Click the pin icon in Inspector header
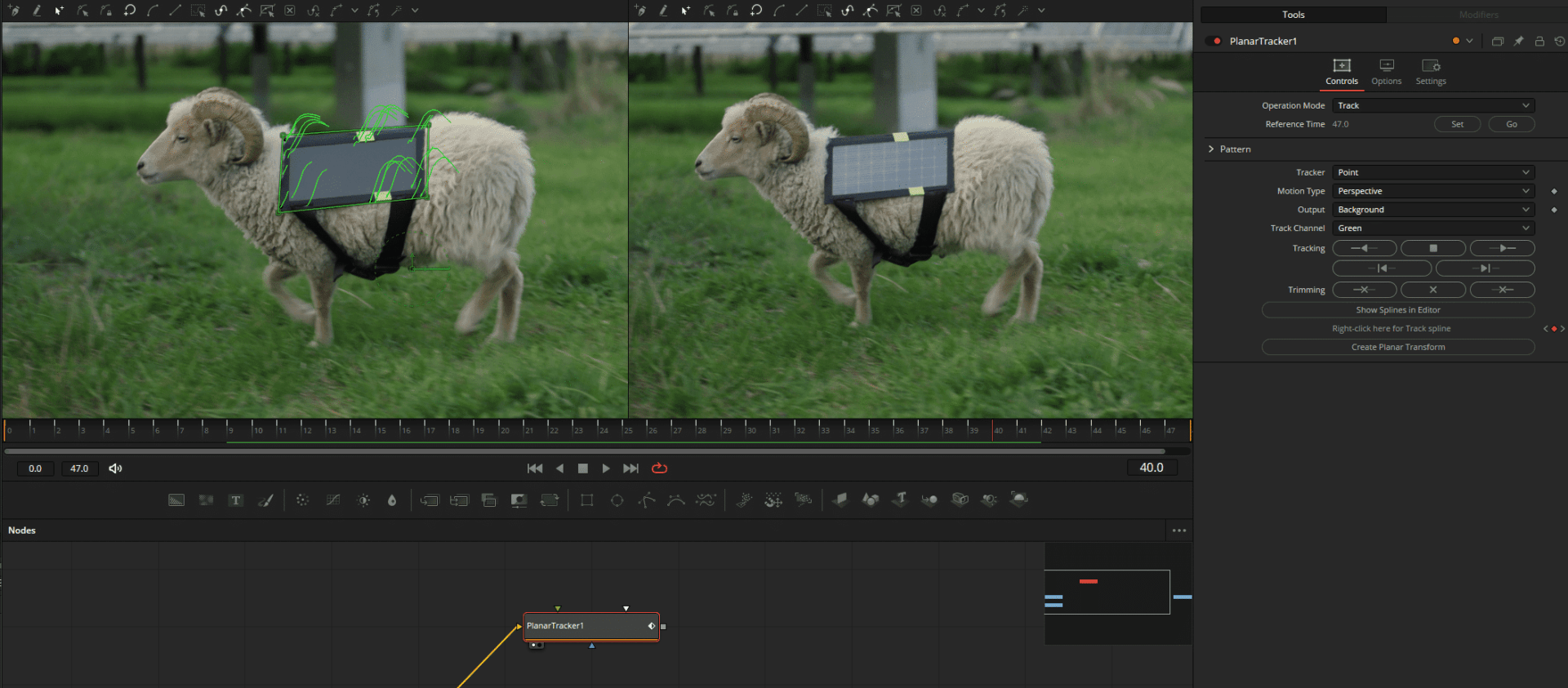The width and height of the screenshot is (1568, 688). (x=1518, y=41)
